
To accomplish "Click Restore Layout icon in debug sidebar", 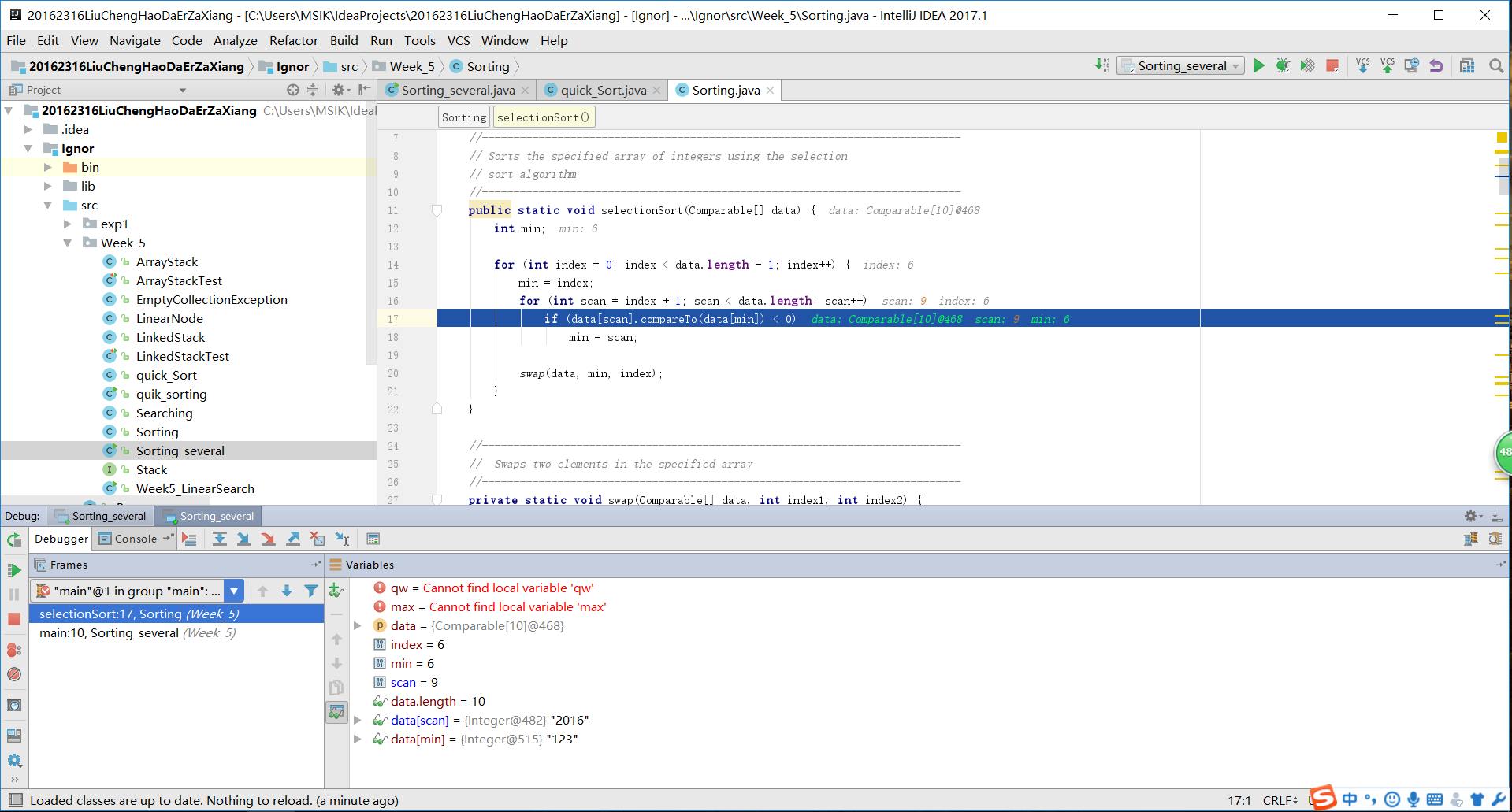I will [14, 736].
